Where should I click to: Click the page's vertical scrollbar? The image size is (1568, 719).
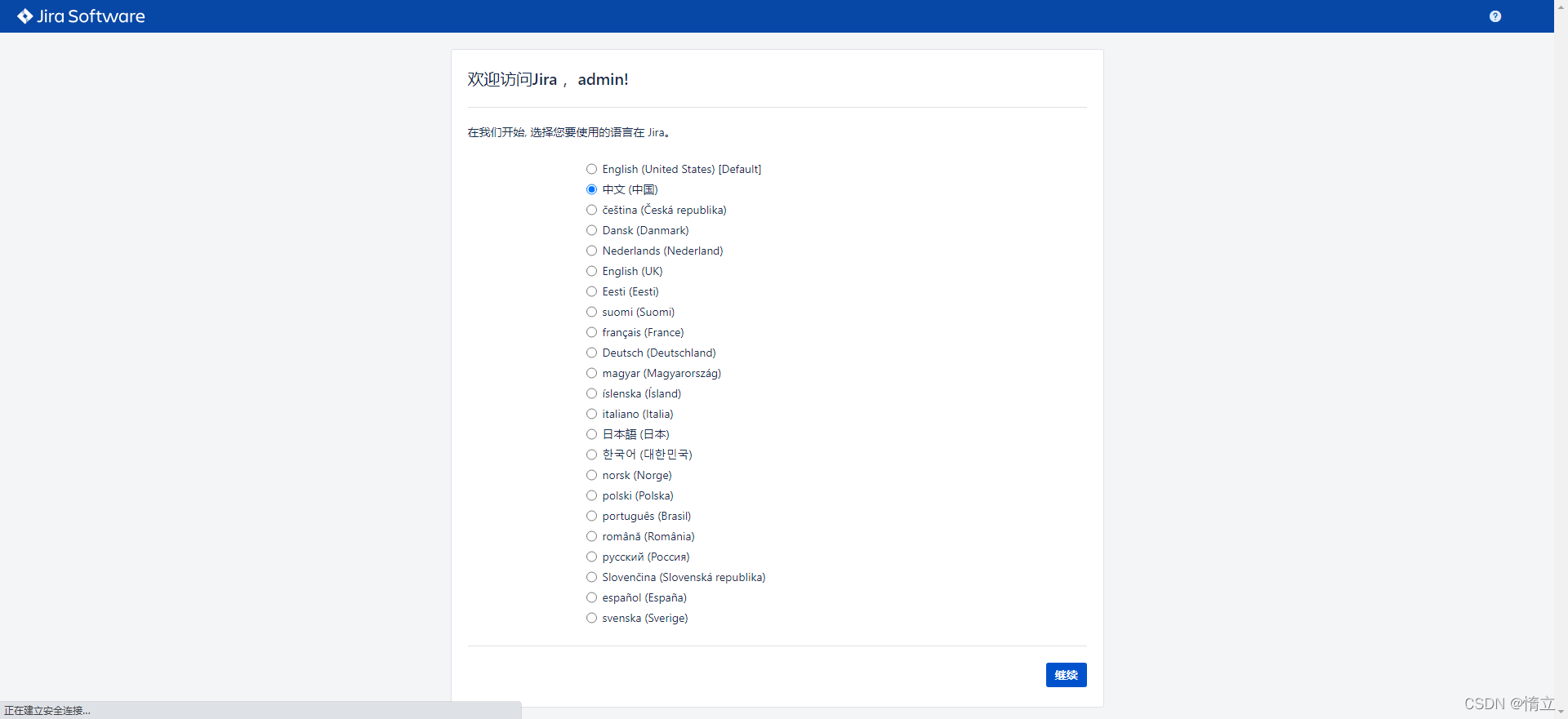coord(1561,359)
